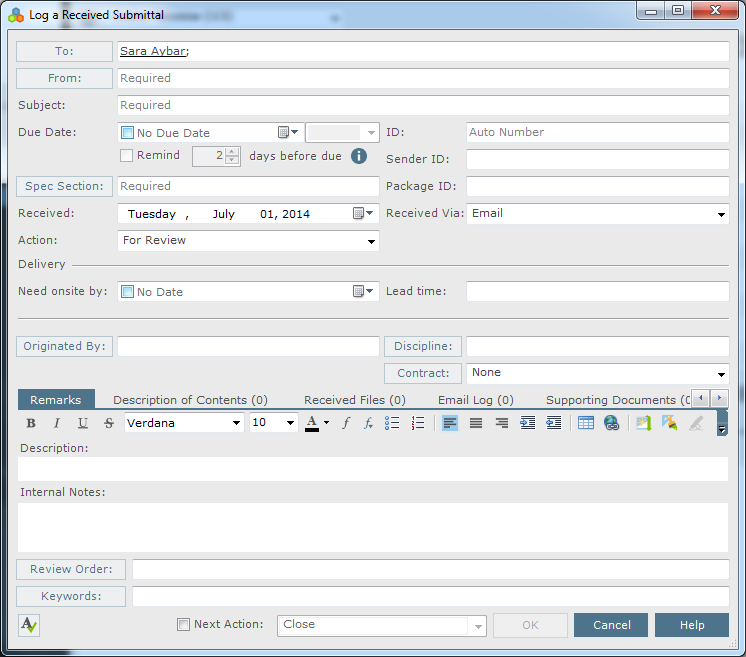Screen dimensions: 746x657
Task: Increase paragraph indent
Action: click(528, 423)
